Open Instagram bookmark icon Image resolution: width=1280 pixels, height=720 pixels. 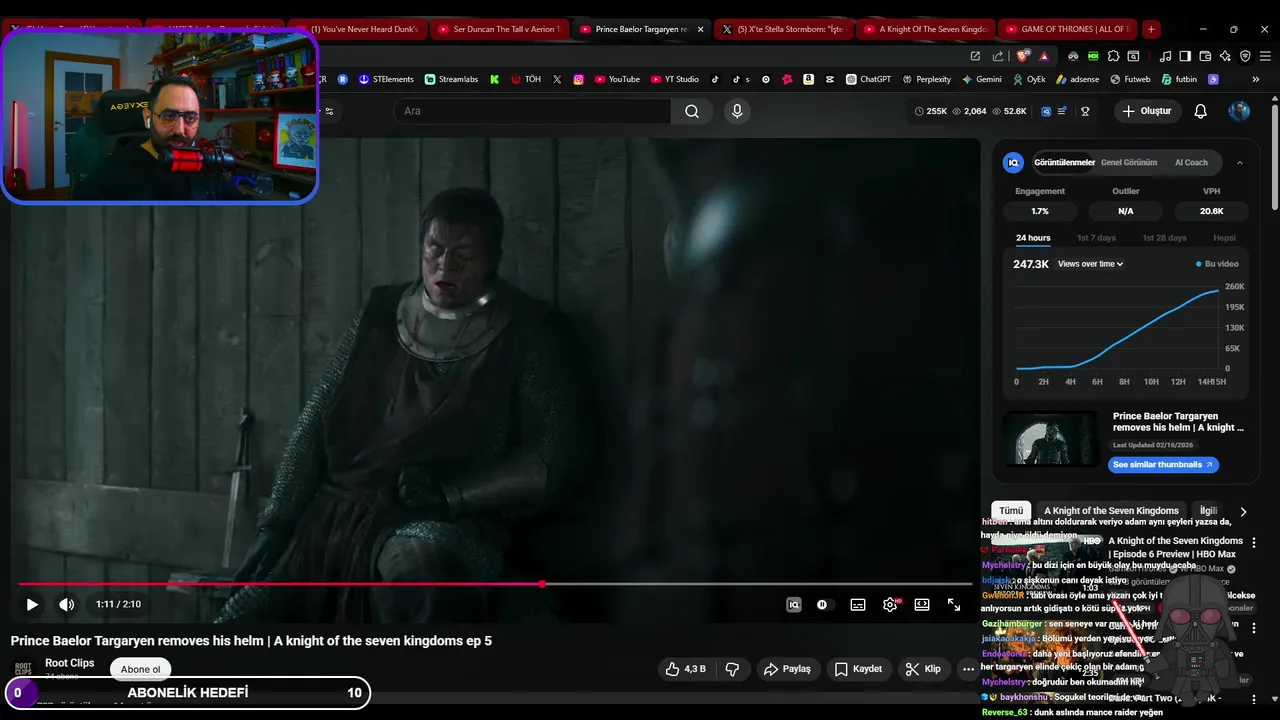point(578,79)
